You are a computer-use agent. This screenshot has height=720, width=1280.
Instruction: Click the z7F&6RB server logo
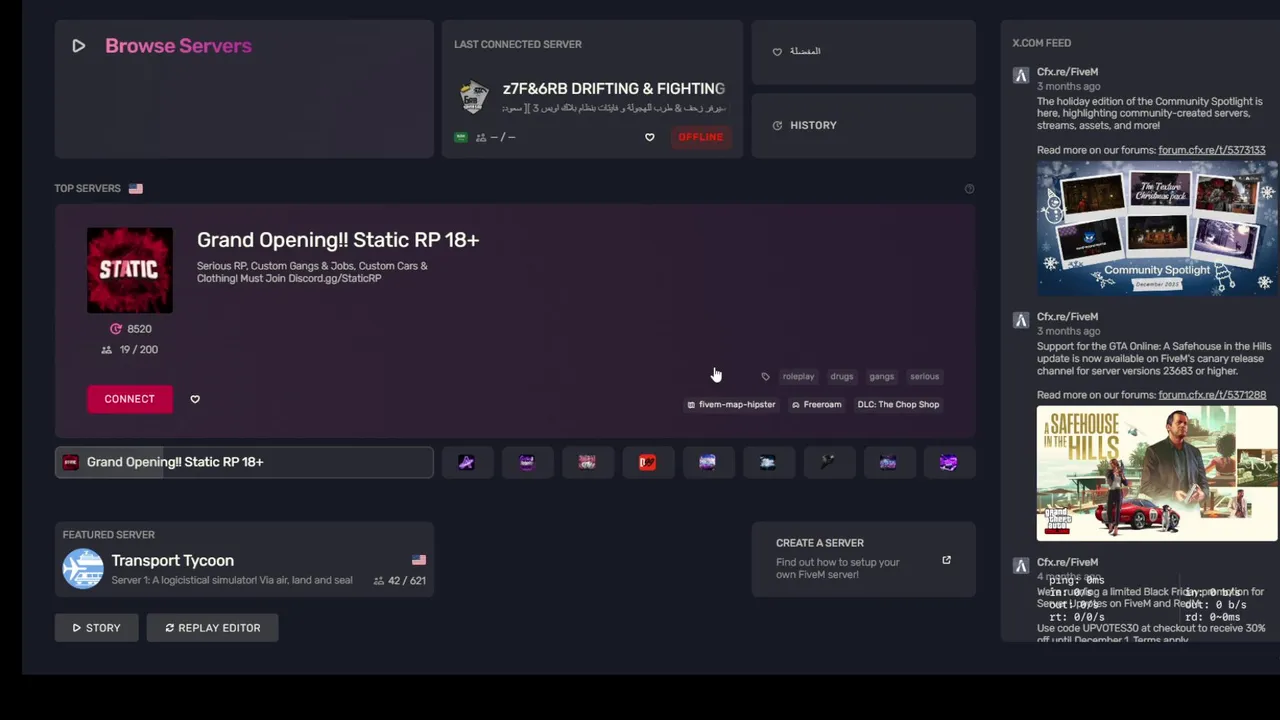pyautogui.click(x=474, y=97)
